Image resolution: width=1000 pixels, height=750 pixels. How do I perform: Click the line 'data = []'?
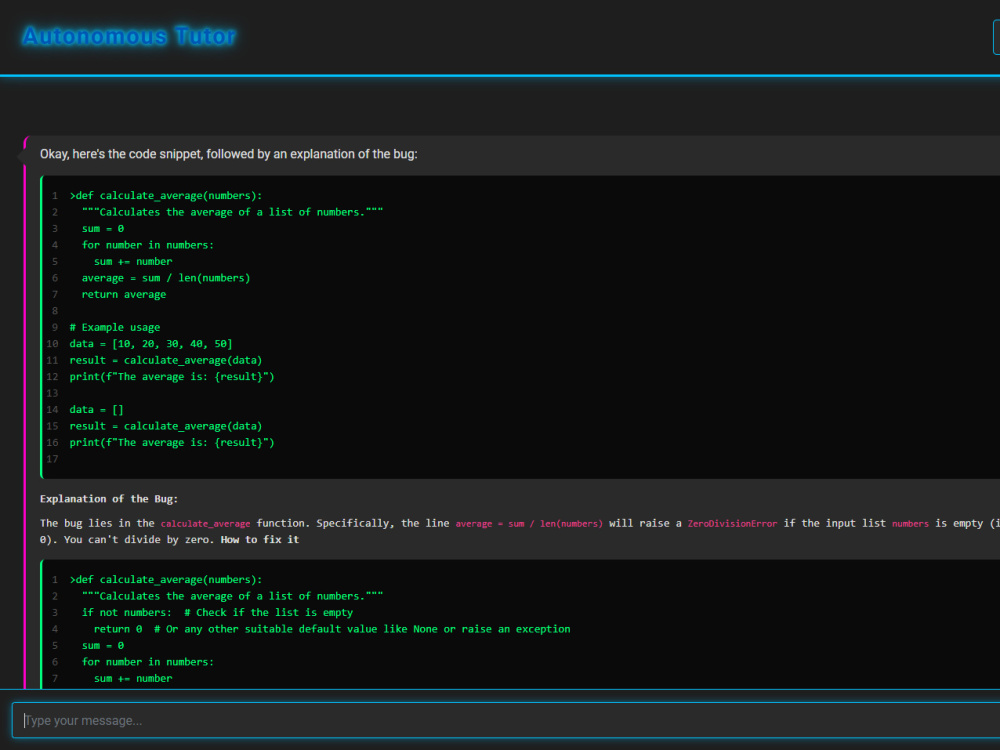click(96, 409)
